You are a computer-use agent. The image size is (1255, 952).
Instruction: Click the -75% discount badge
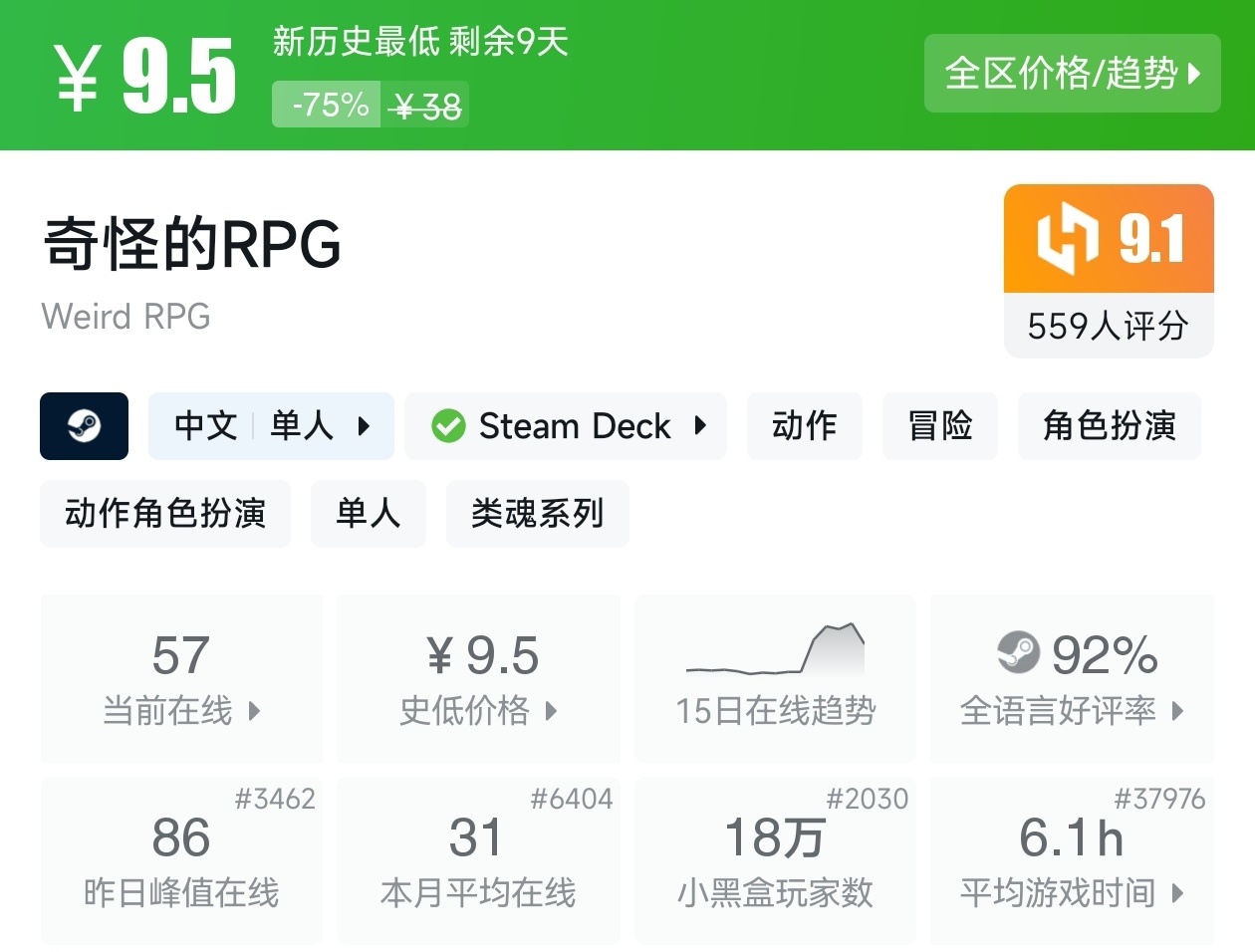pyautogui.click(x=327, y=105)
